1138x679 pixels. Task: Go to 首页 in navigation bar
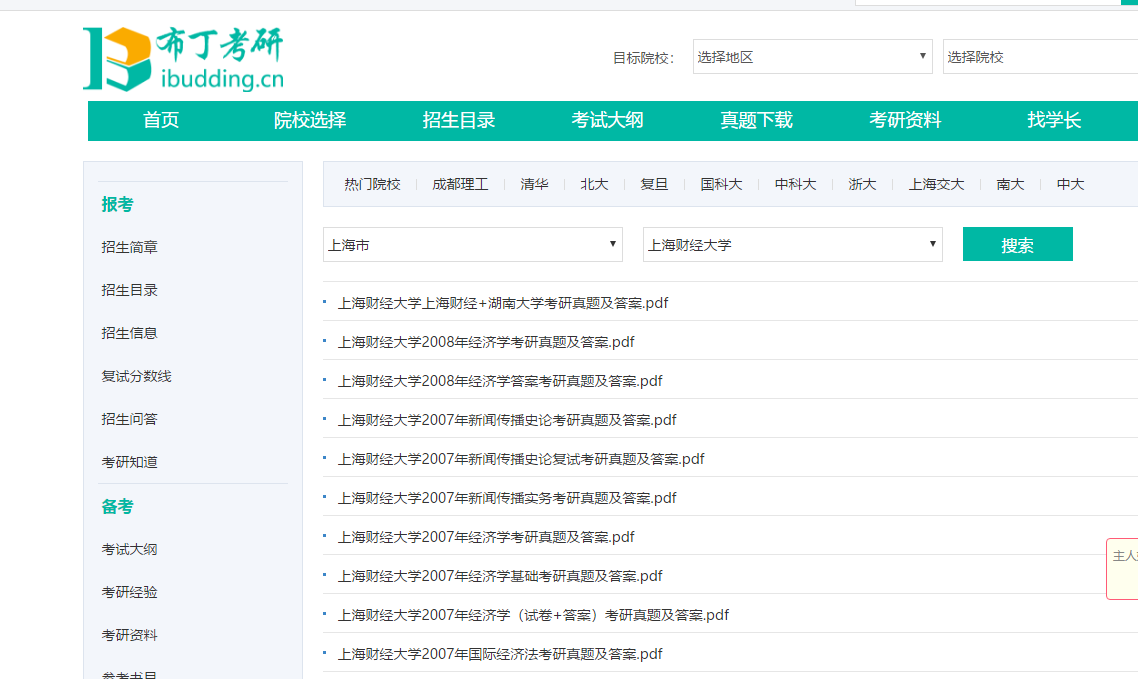[x=161, y=120]
